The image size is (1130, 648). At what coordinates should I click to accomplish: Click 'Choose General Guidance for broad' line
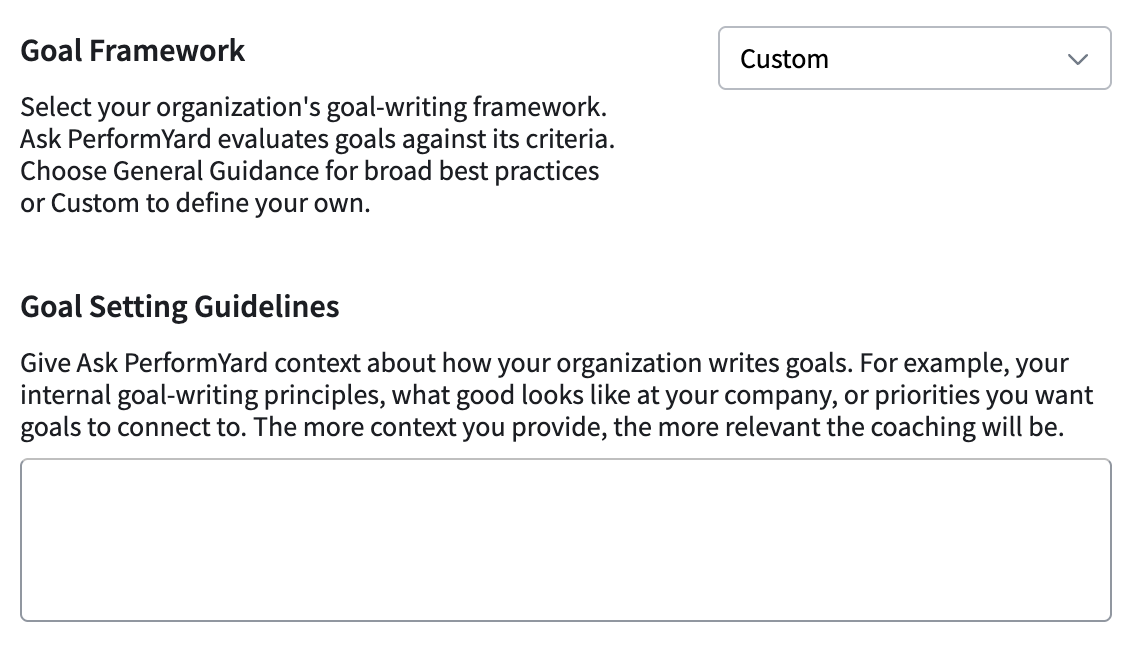tap(309, 171)
